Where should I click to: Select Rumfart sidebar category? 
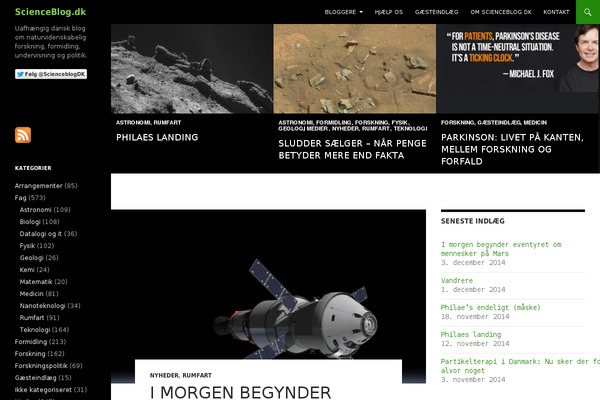(32, 318)
